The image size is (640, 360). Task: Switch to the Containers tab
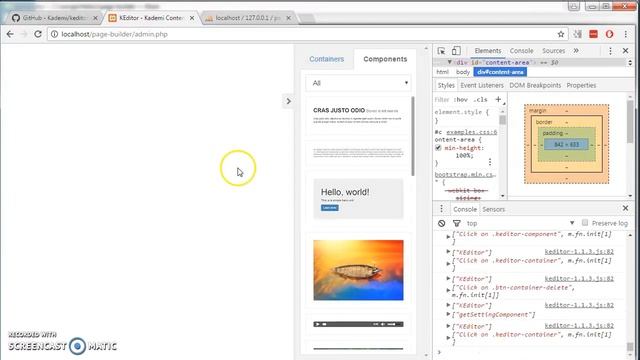pyautogui.click(x=327, y=59)
